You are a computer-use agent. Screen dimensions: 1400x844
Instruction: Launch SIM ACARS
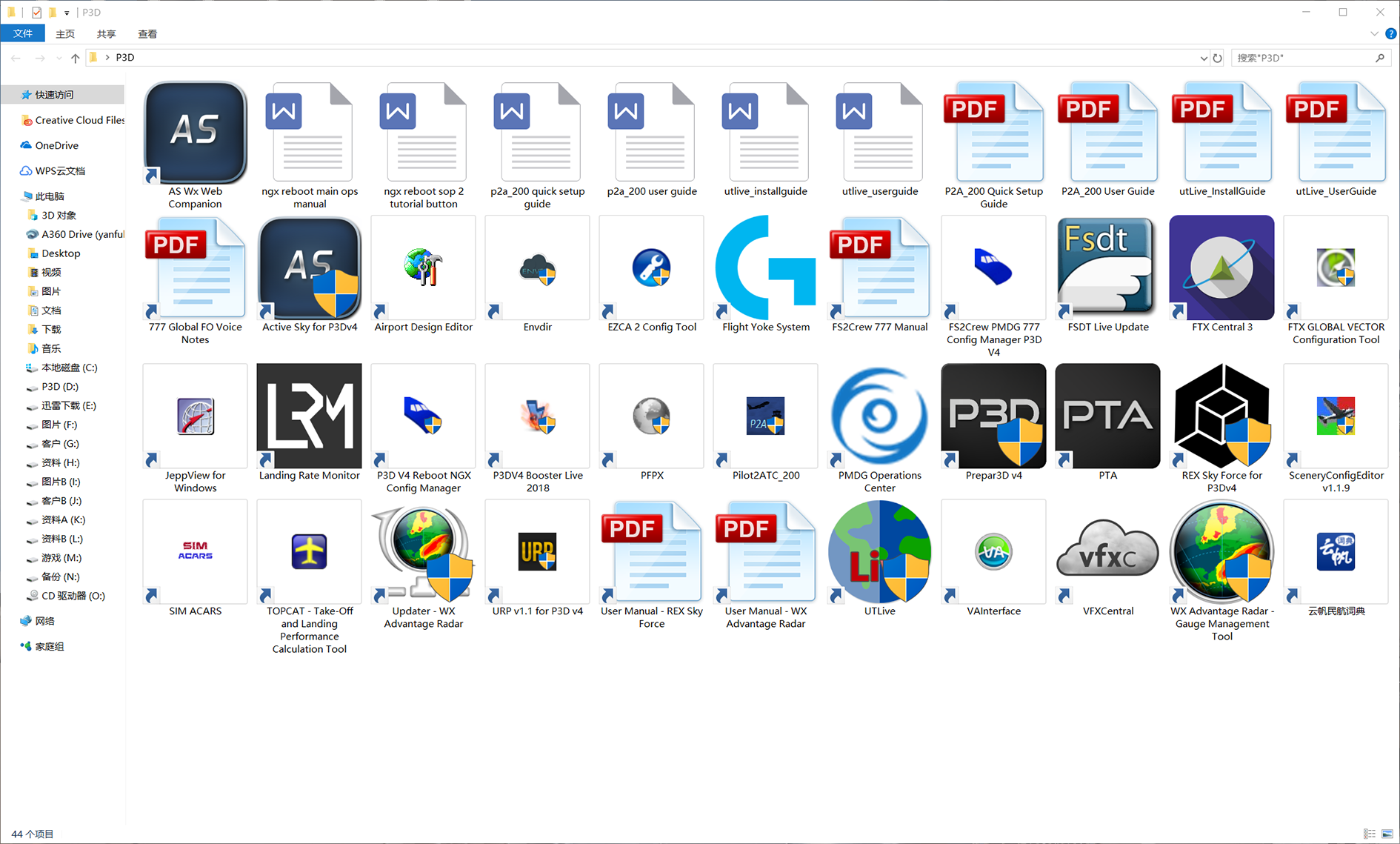click(195, 559)
